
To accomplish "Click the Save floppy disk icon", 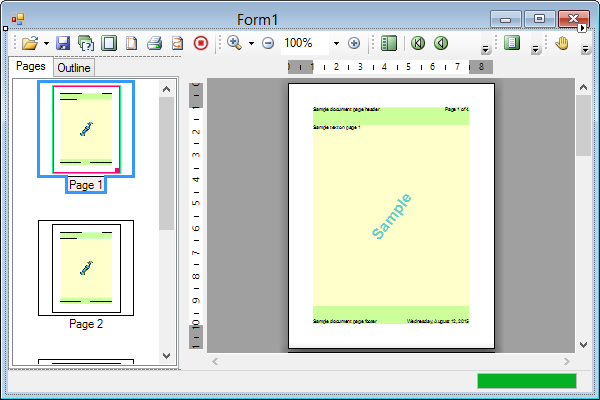I will pyautogui.click(x=62, y=43).
